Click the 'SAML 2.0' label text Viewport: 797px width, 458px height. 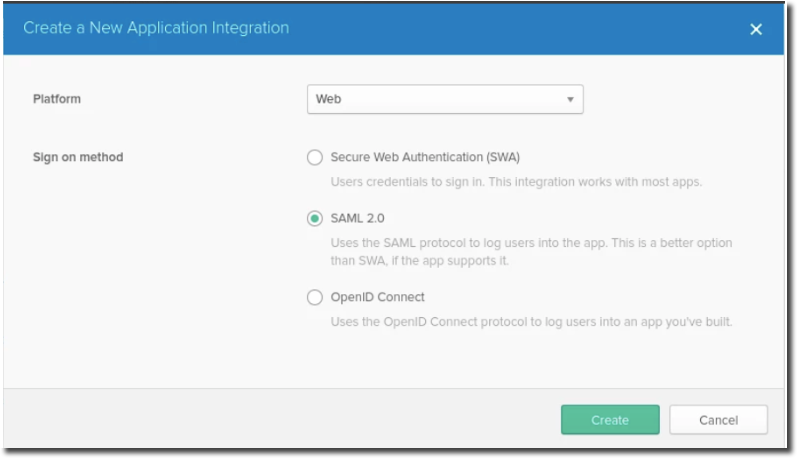tap(357, 218)
